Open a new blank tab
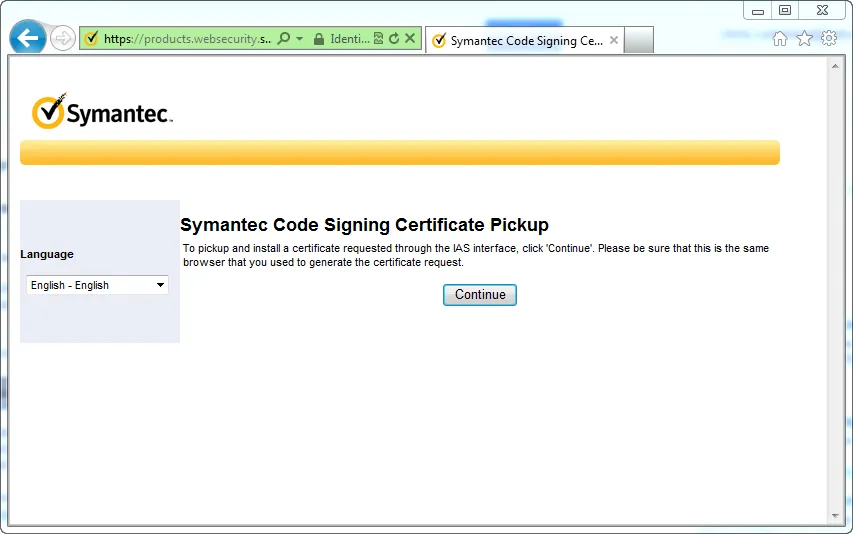853x534 pixels. pos(639,40)
